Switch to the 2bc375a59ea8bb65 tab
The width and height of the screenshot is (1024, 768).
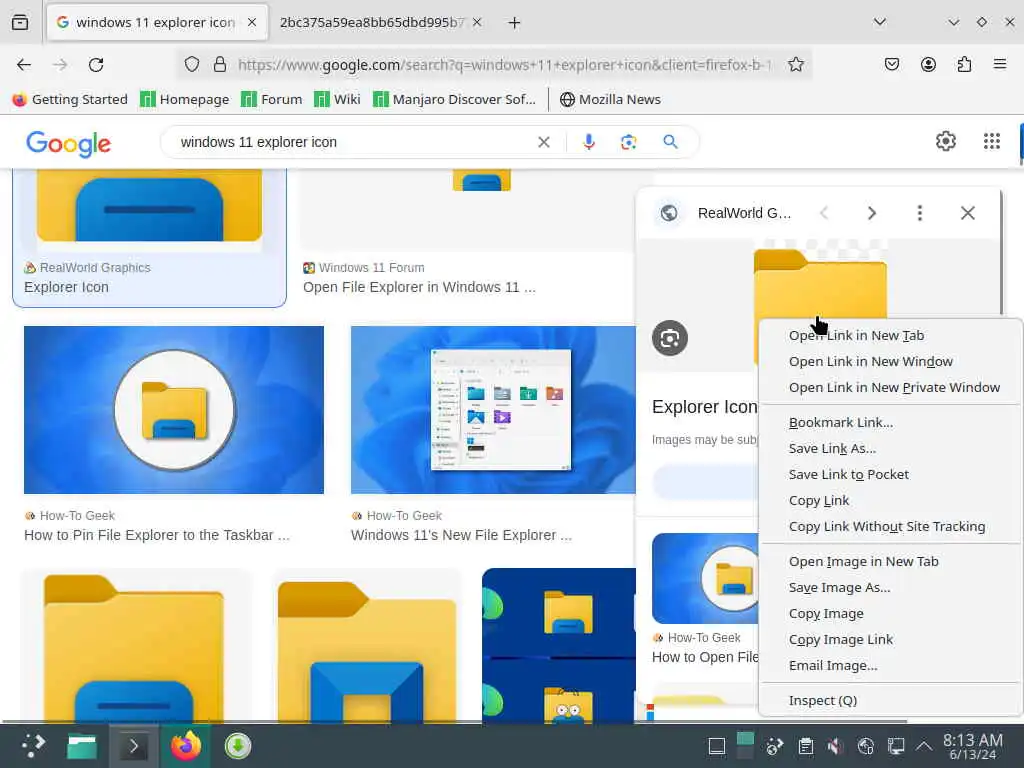click(372, 23)
